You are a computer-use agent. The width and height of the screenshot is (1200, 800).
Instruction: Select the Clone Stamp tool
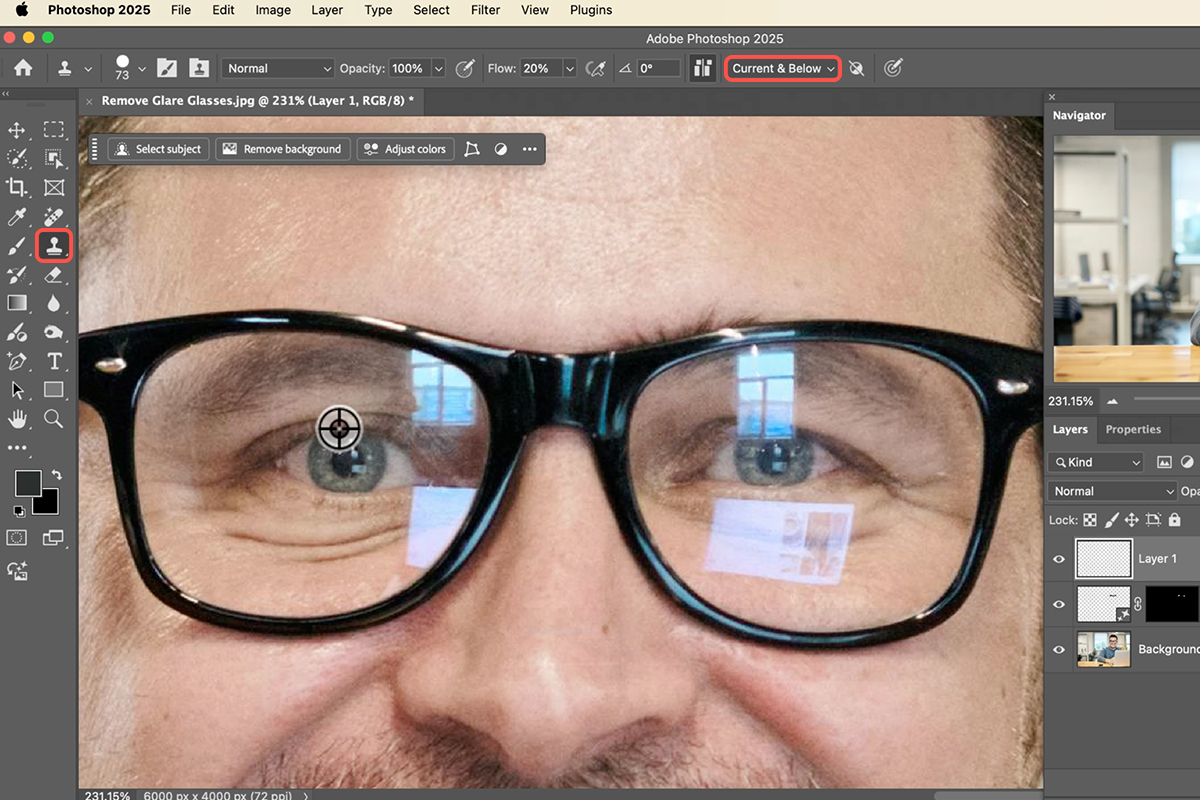pos(53,245)
